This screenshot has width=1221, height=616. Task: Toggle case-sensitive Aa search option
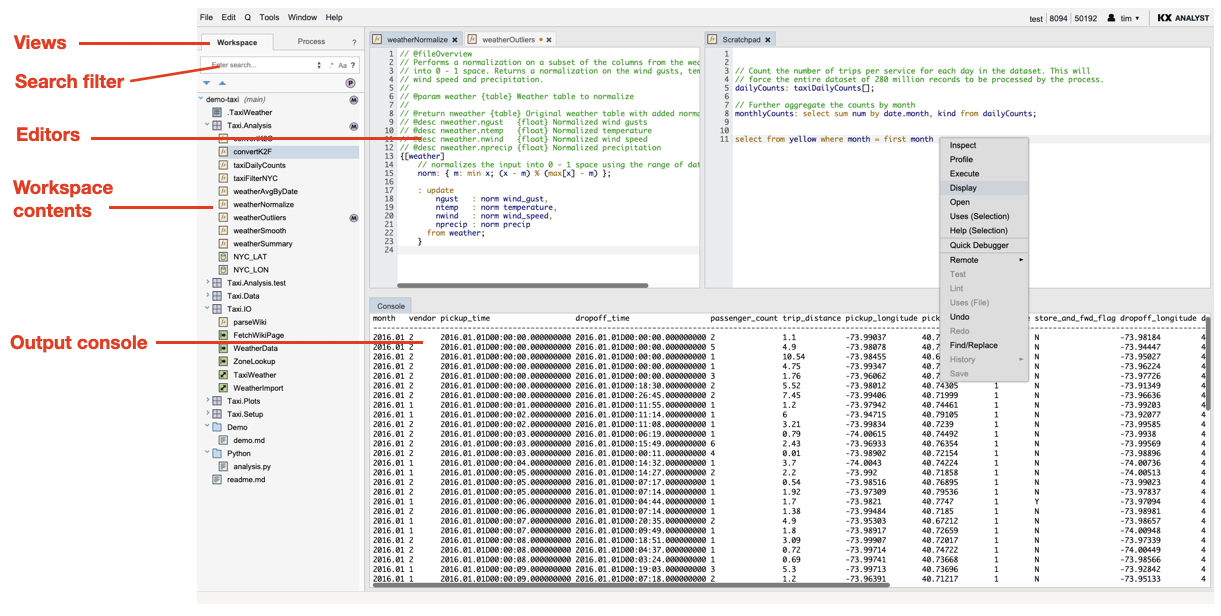[342, 65]
